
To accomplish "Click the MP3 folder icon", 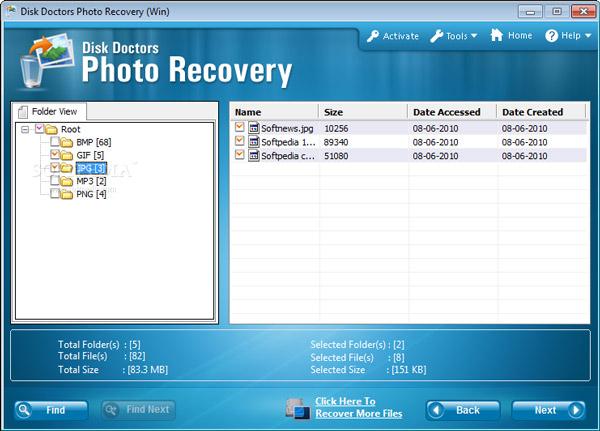I will pyautogui.click(x=67, y=181).
